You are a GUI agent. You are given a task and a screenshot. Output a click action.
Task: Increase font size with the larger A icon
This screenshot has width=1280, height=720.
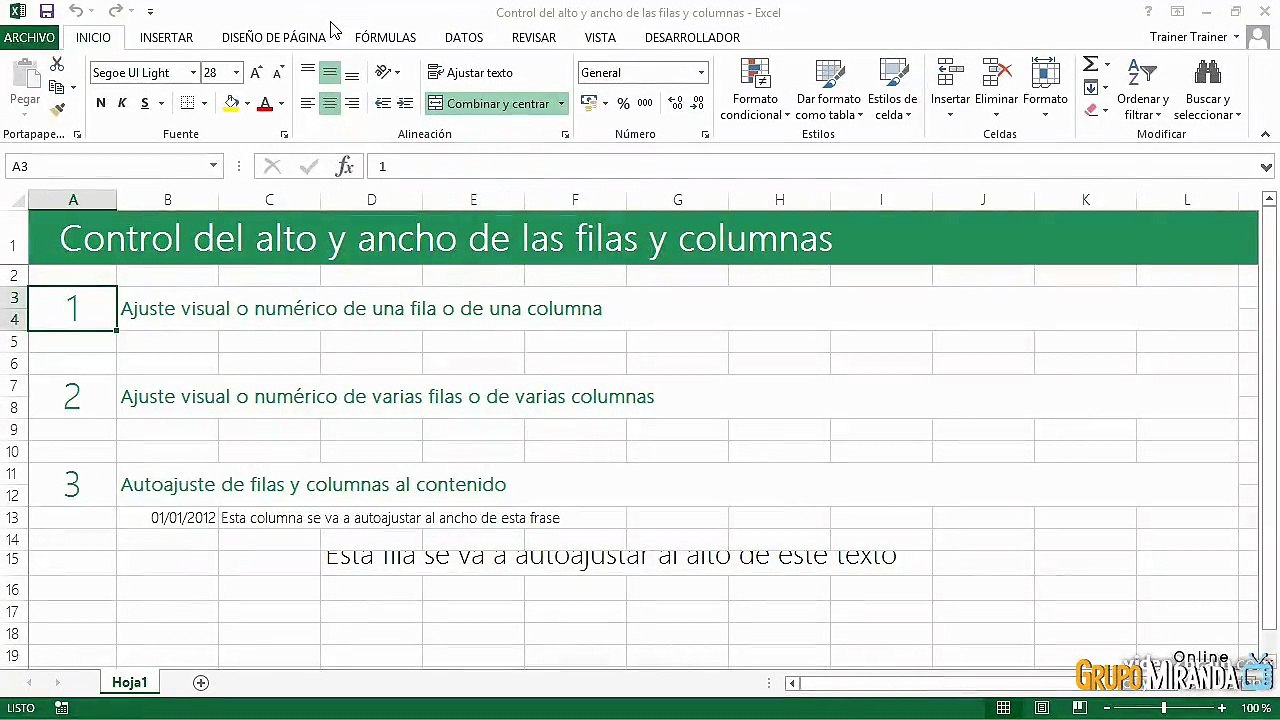tap(257, 73)
